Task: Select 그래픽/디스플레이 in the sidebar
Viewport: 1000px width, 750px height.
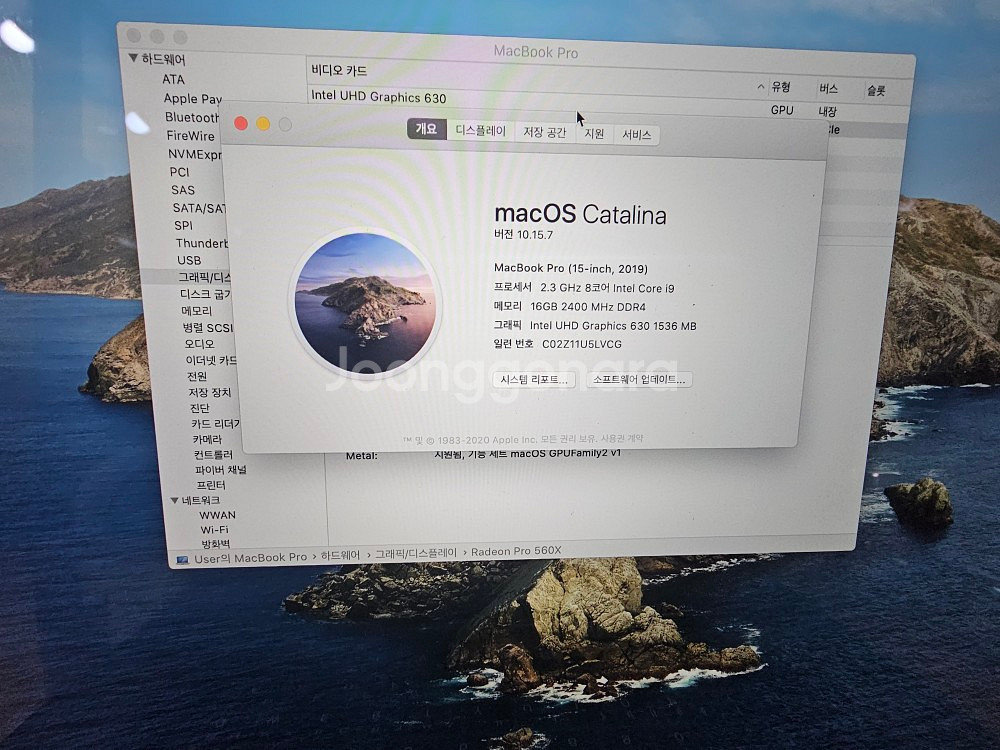Action: tap(204, 277)
